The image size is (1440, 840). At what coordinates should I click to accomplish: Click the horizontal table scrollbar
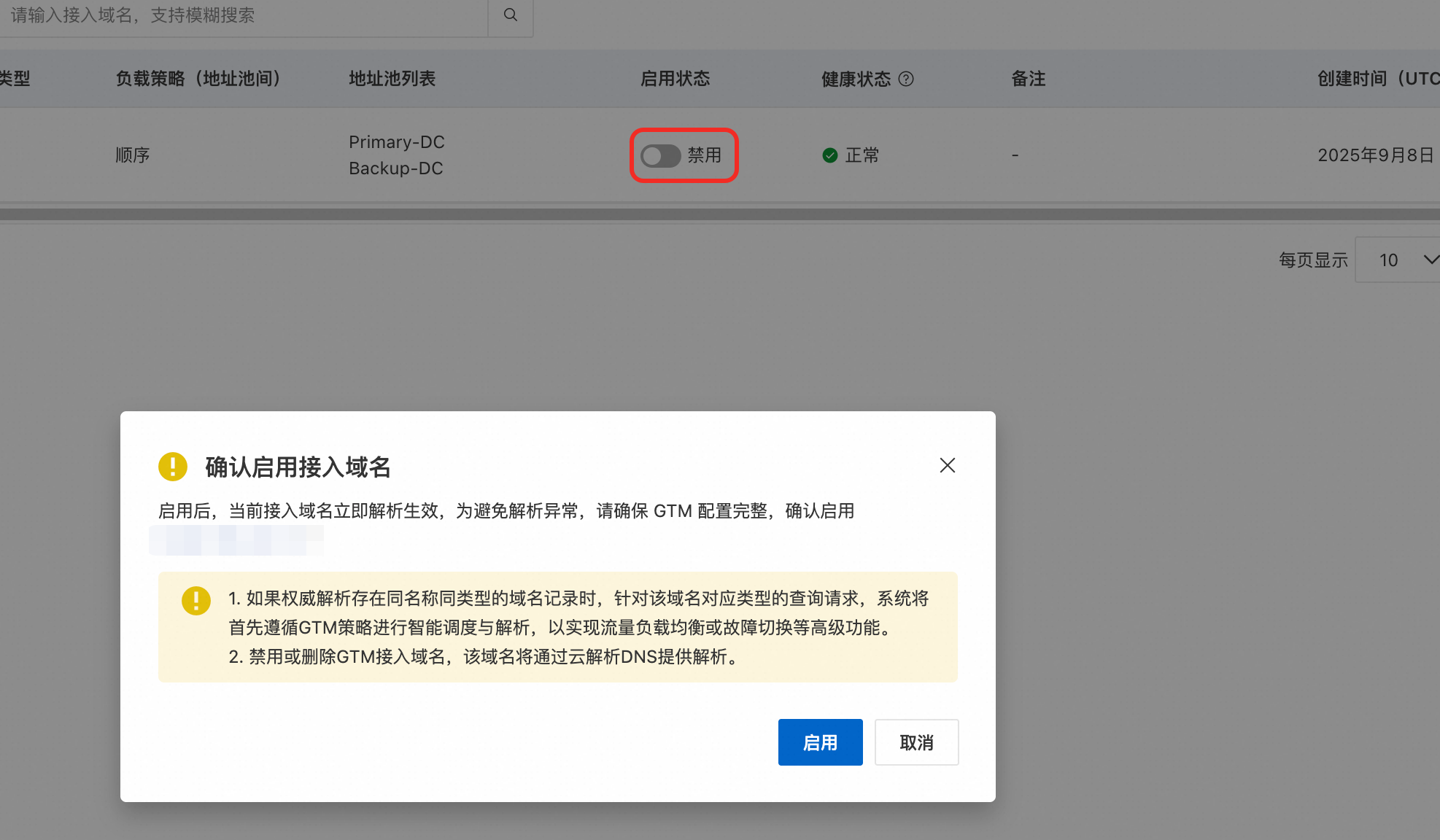point(719,214)
